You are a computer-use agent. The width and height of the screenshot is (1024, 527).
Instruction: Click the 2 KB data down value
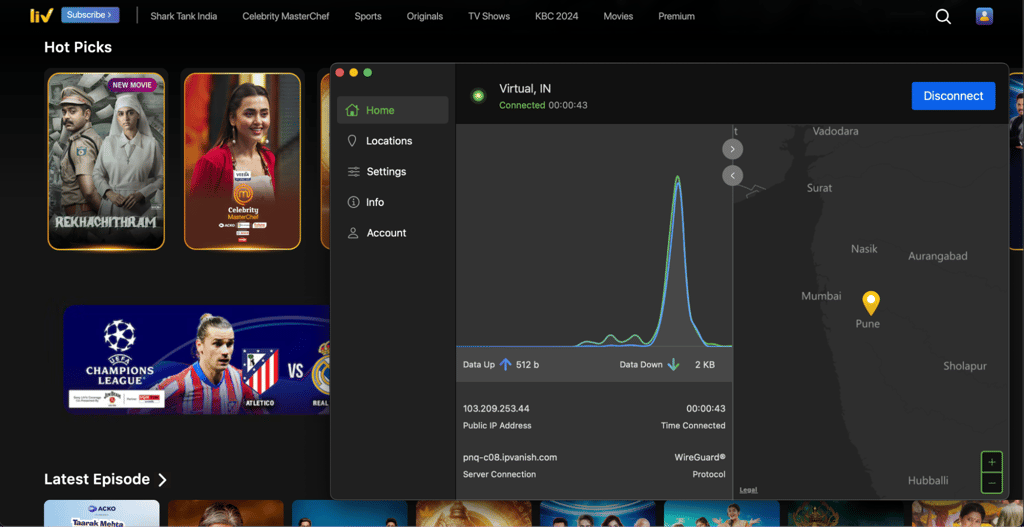point(705,365)
